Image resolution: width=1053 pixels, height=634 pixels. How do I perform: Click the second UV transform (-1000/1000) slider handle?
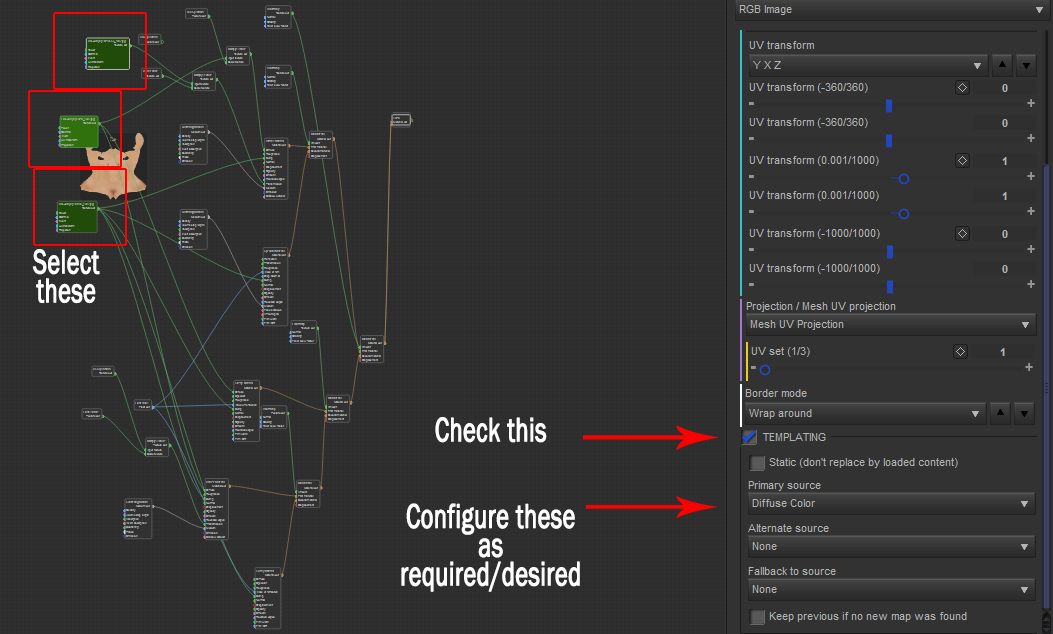890,287
